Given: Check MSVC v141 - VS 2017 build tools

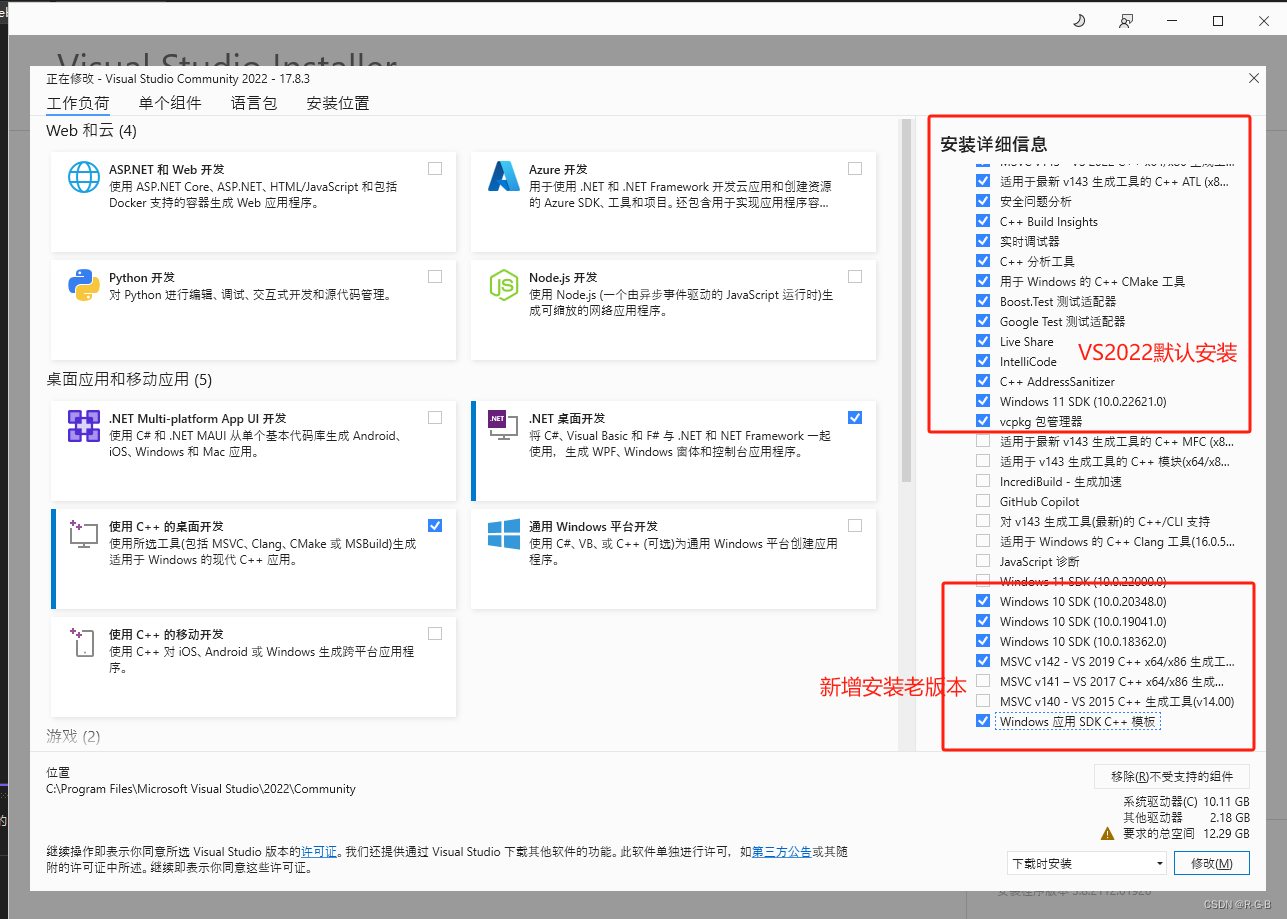Looking at the screenshot, I should pos(983,681).
